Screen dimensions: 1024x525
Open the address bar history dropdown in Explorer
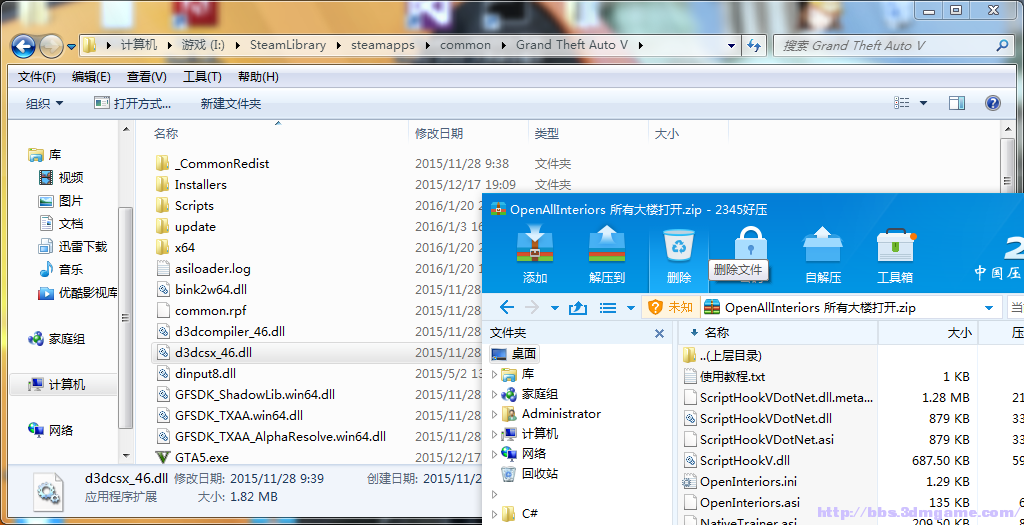(733, 46)
